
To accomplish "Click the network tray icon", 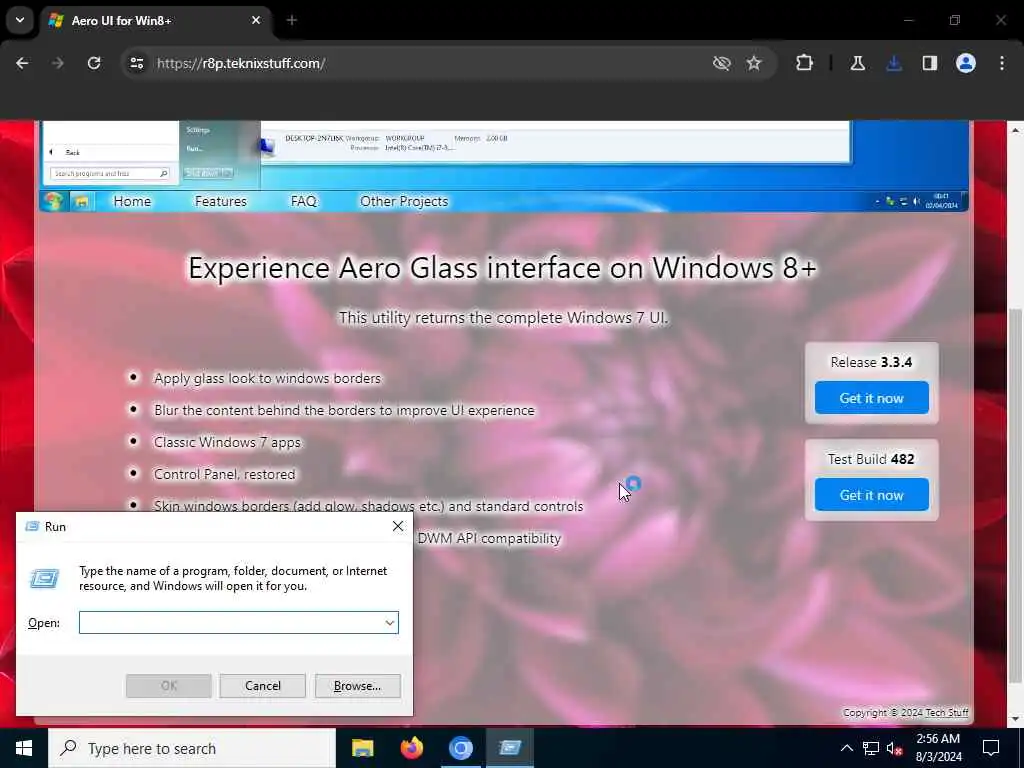I will click(871, 748).
